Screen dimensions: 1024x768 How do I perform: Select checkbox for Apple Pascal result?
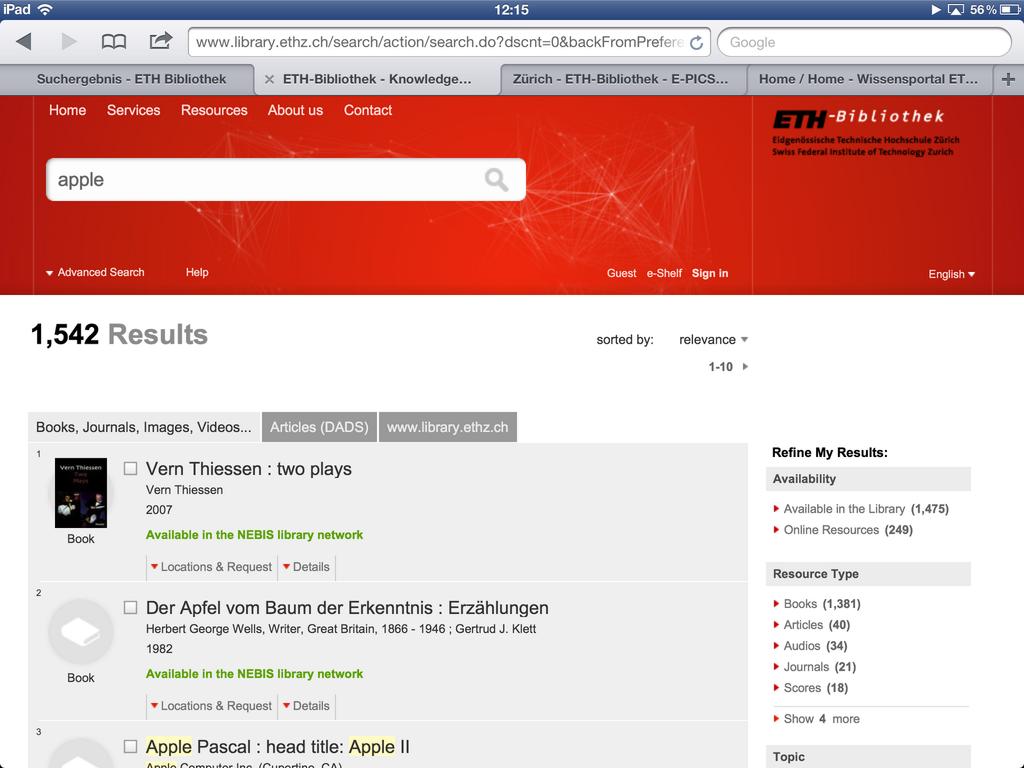pyautogui.click(x=131, y=746)
